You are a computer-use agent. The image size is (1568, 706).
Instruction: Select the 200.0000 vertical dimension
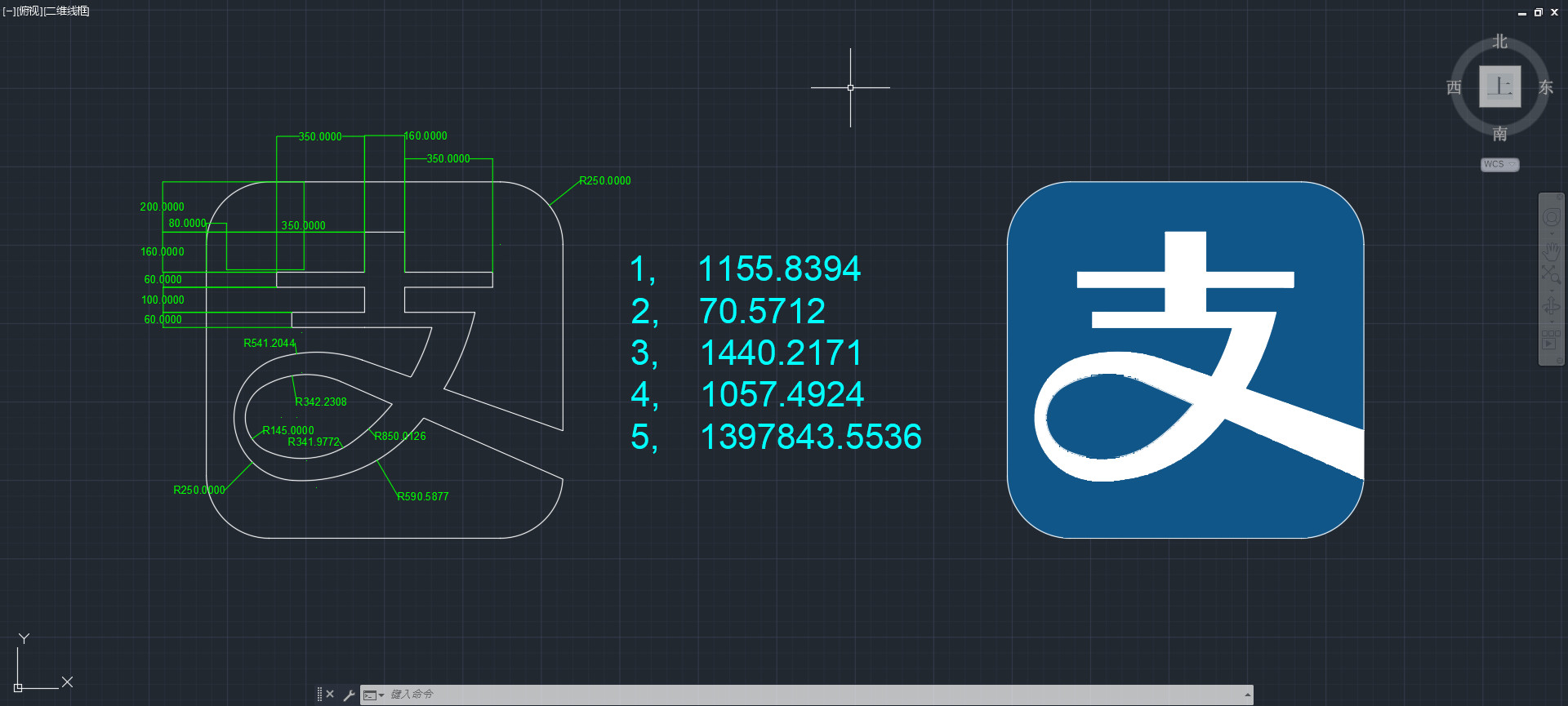pyautogui.click(x=163, y=207)
